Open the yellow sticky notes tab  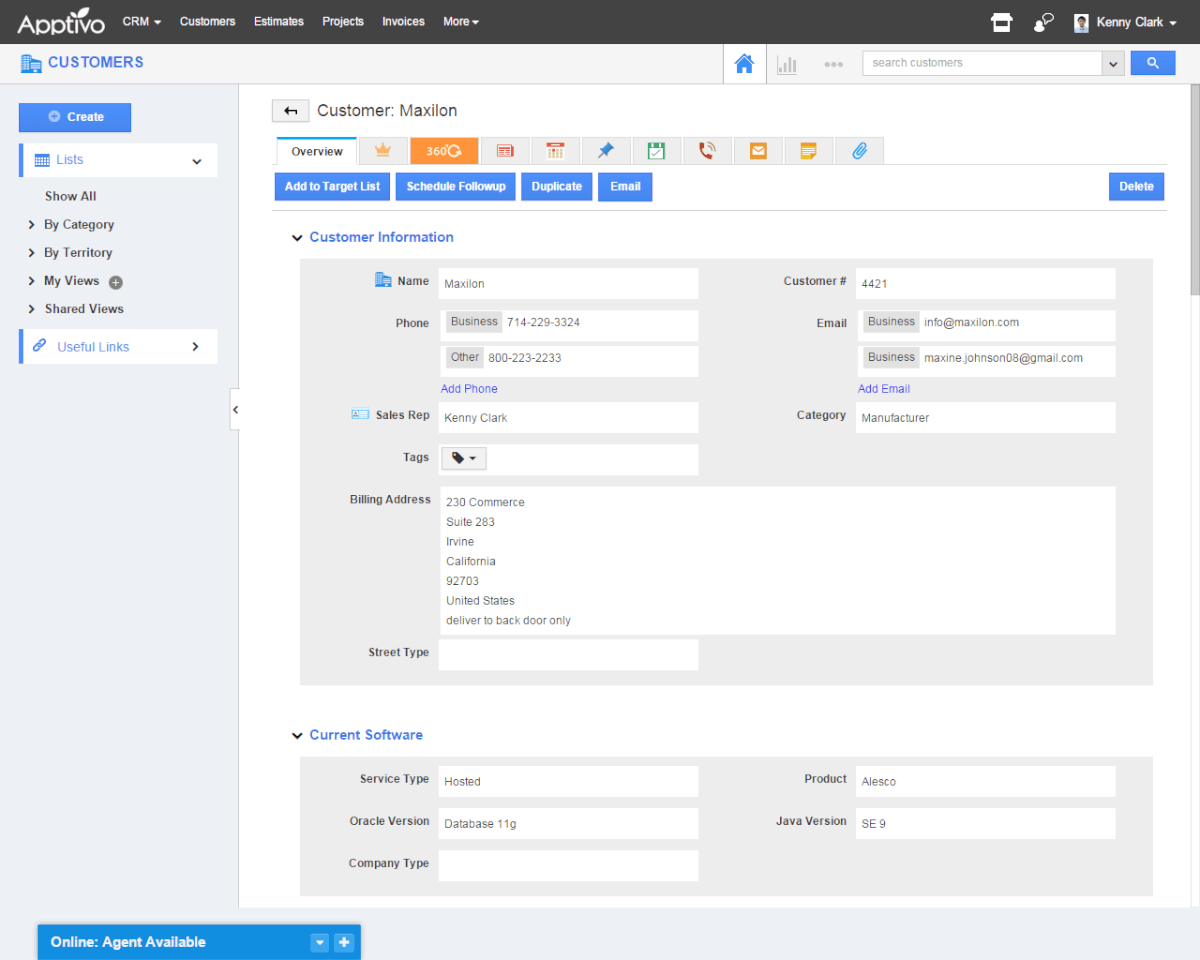pyautogui.click(x=808, y=151)
